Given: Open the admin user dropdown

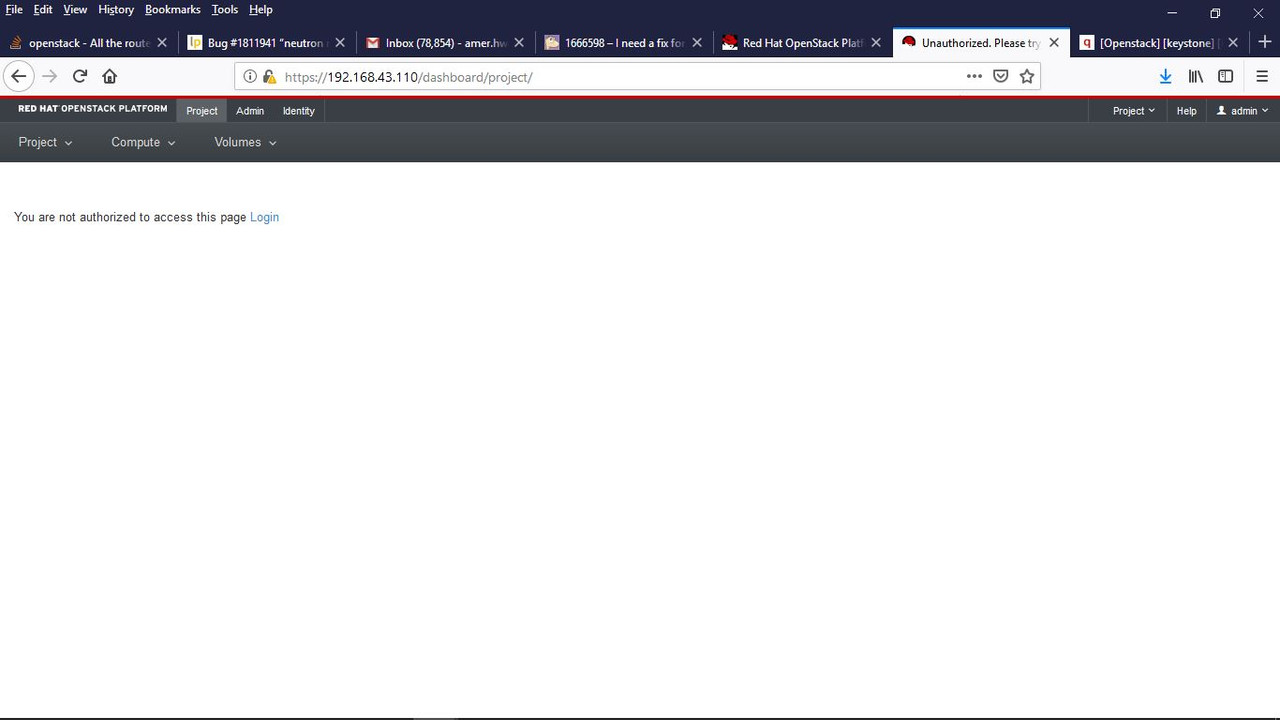Looking at the screenshot, I should (x=1242, y=111).
